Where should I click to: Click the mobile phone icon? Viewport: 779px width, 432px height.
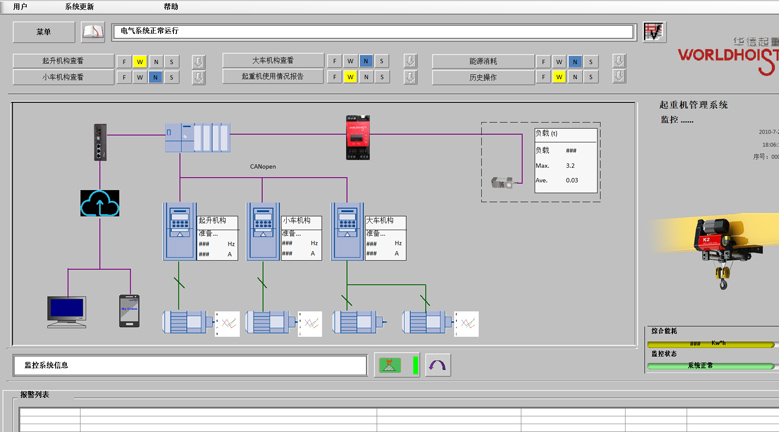129,310
